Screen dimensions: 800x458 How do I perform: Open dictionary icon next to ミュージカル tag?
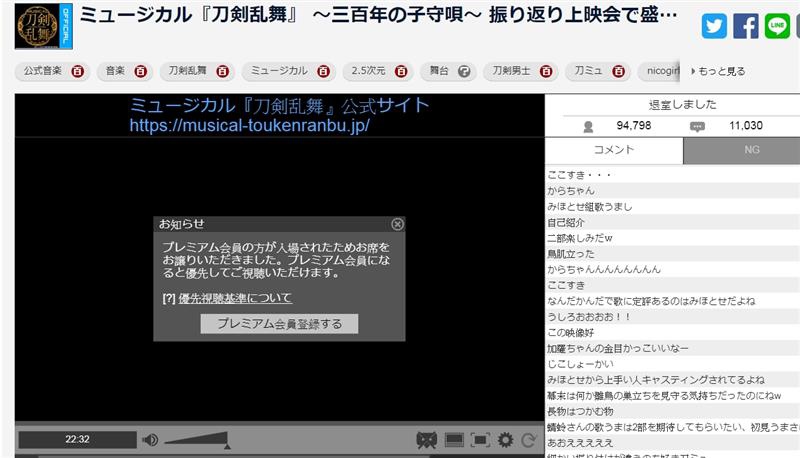tap(323, 71)
